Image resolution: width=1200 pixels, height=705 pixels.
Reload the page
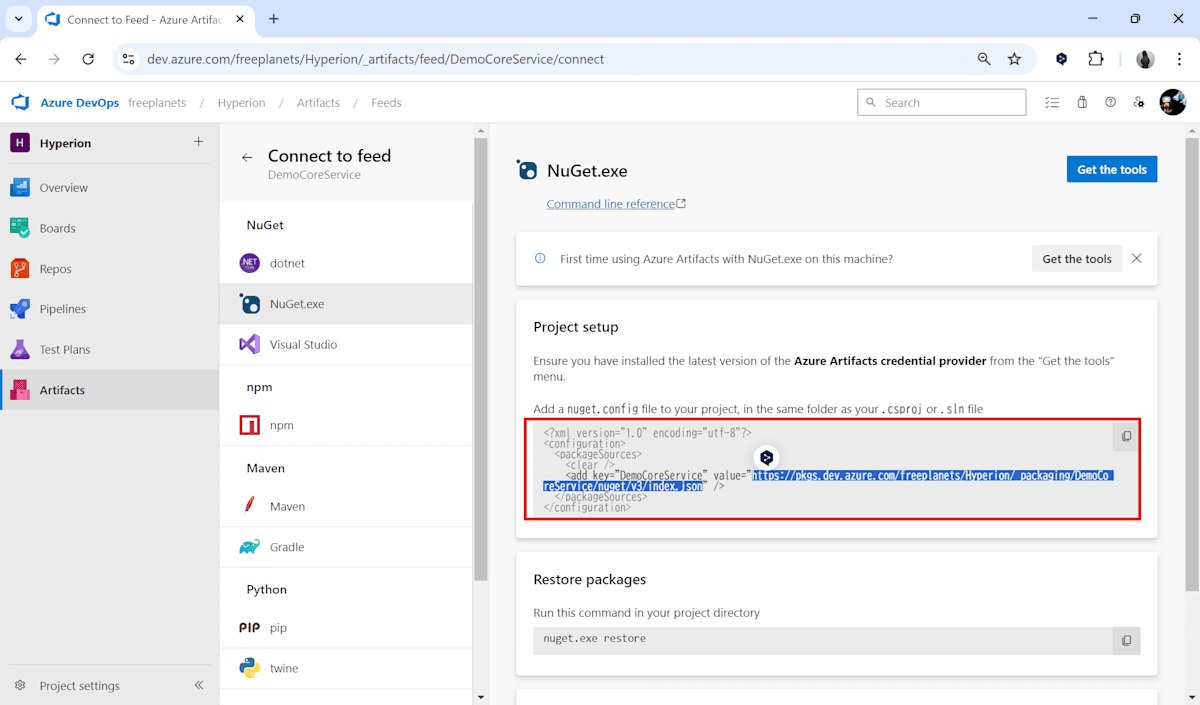coord(88,59)
